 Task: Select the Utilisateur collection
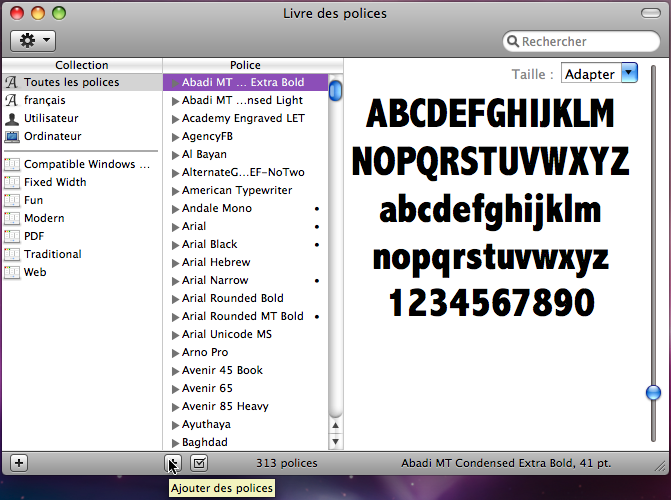[x=52, y=118]
